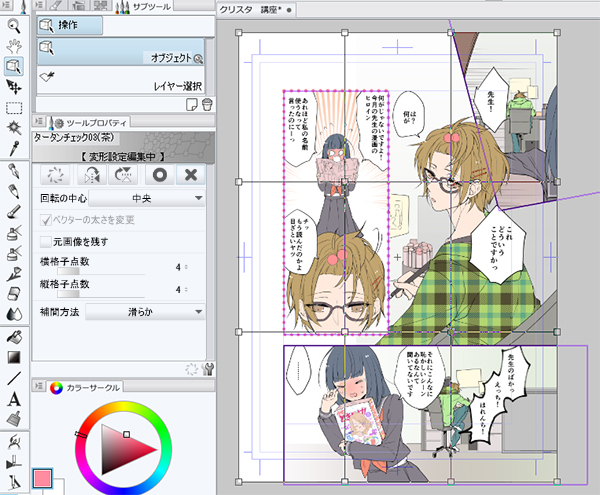Adjust 縦格子点数 stepper arrows
The width and height of the screenshot is (600, 495).
coord(186,290)
